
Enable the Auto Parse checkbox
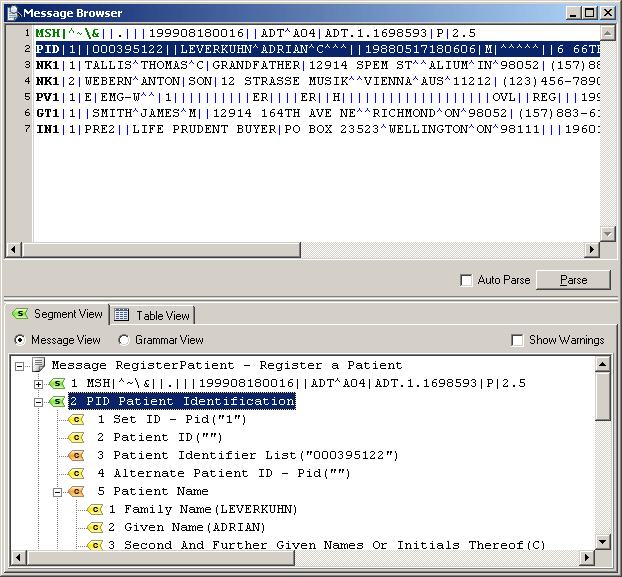(466, 280)
